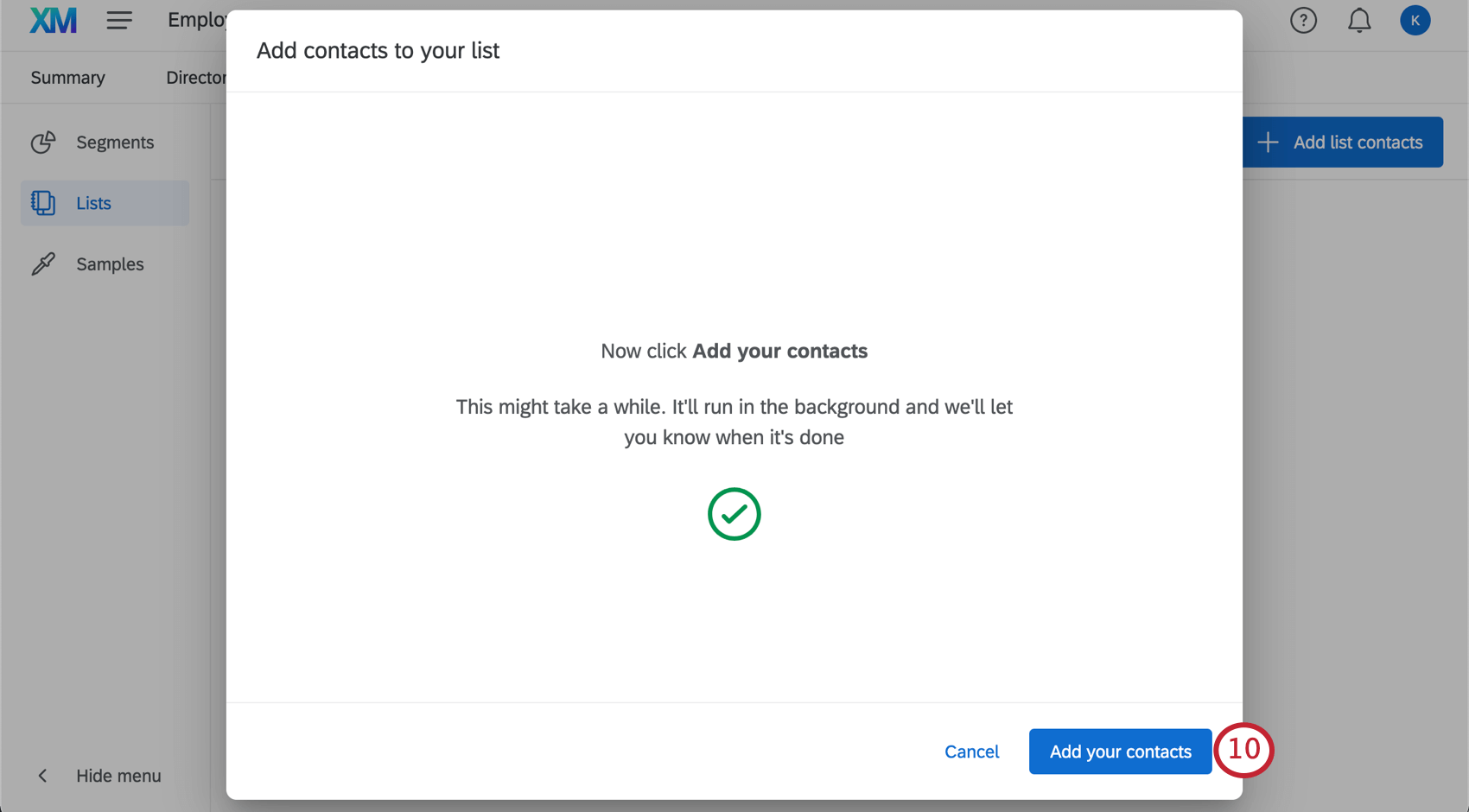This screenshot has height=812, width=1469.
Task: Click Hide menu
Action: pos(118,776)
